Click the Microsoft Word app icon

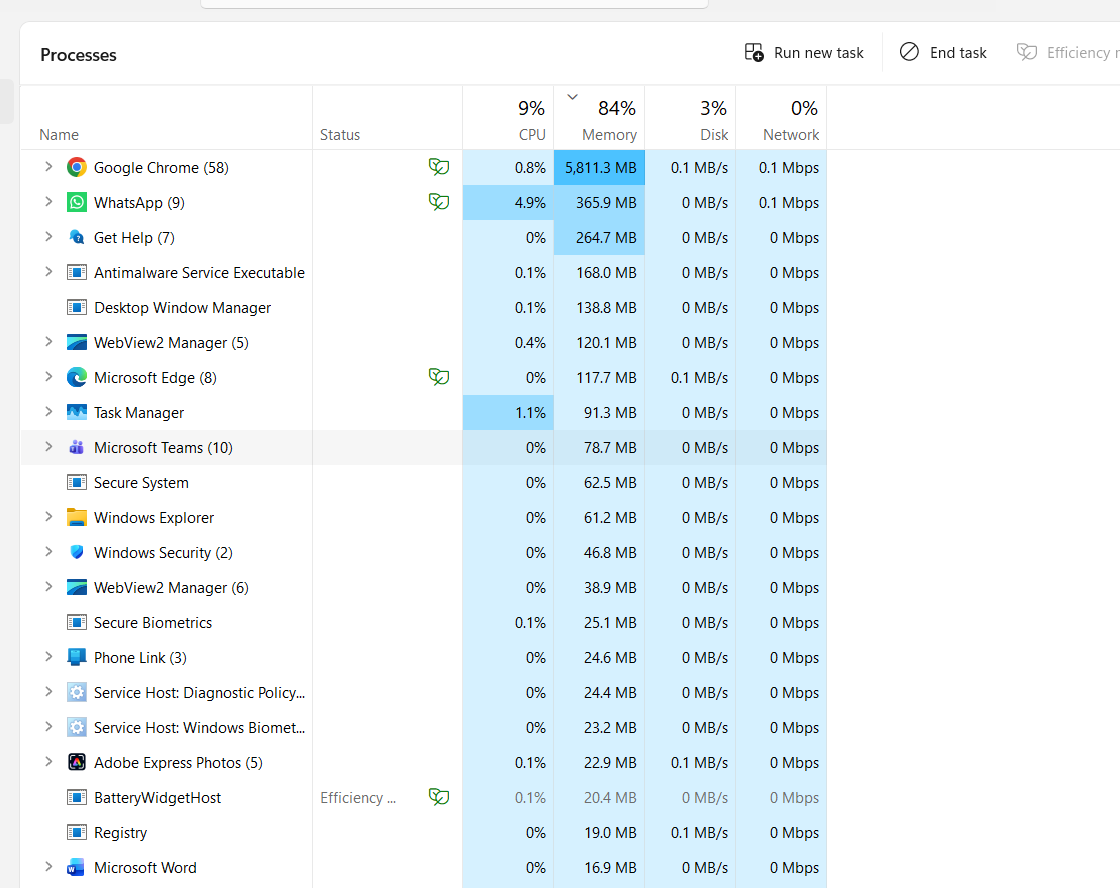76,867
